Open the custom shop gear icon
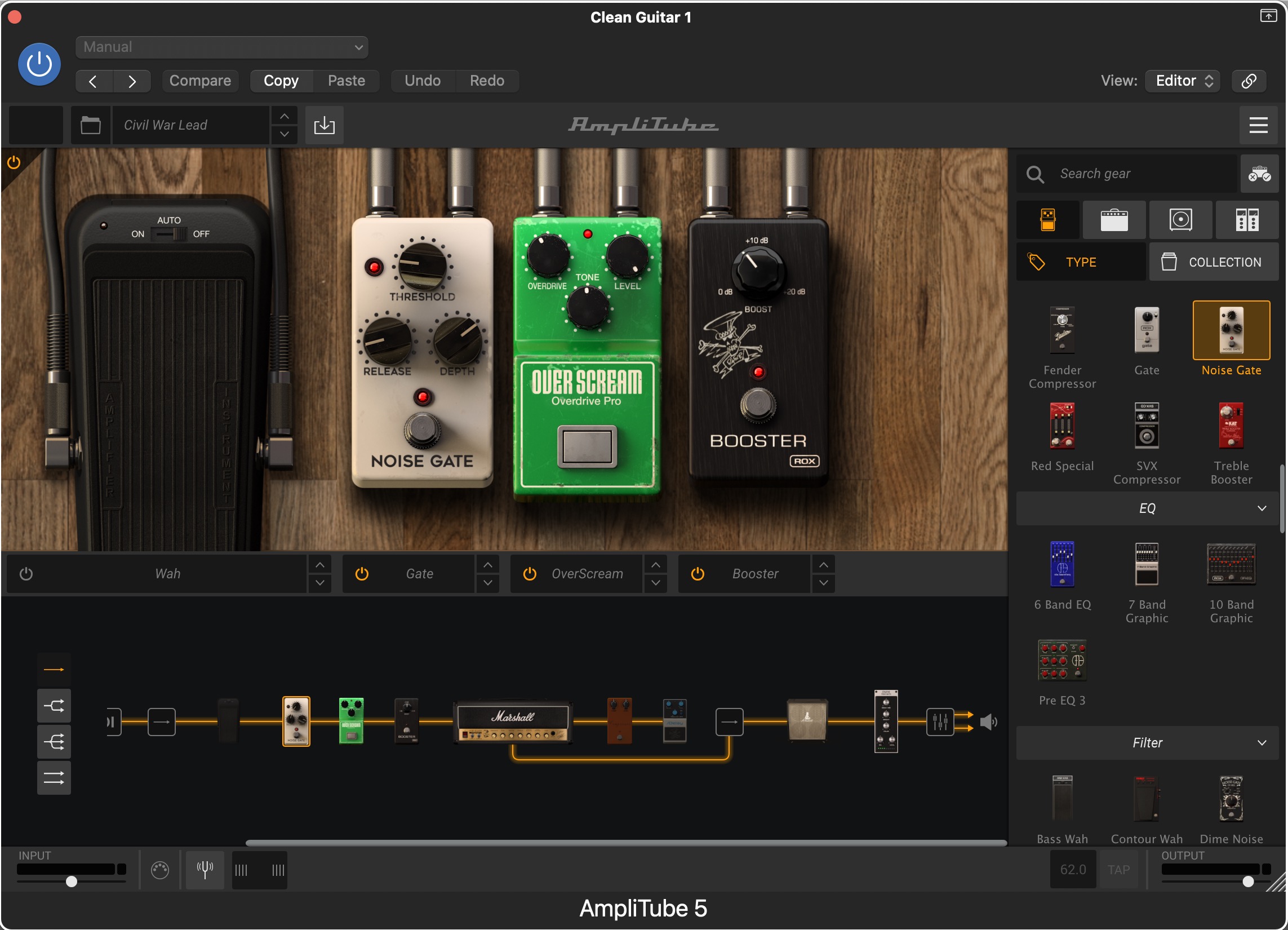1288x930 pixels. click(x=1259, y=174)
